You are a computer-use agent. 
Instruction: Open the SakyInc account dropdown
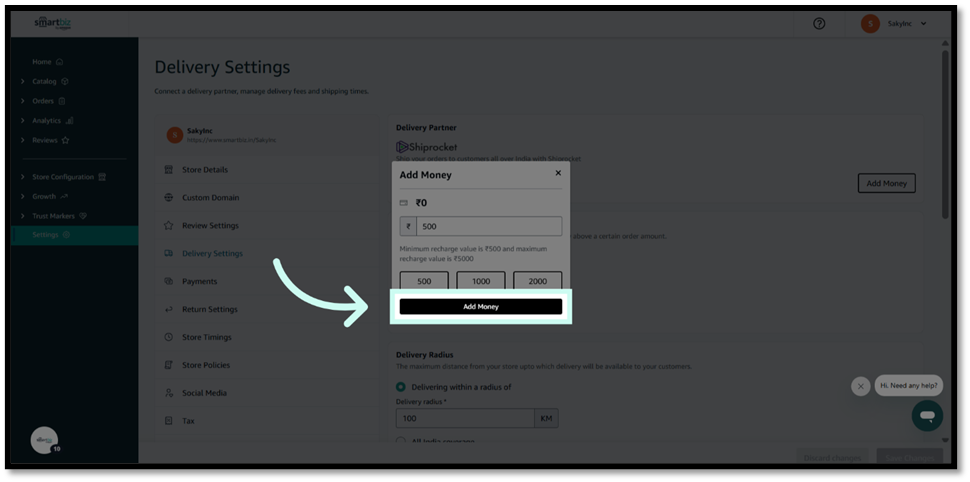(x=896, y=23)
